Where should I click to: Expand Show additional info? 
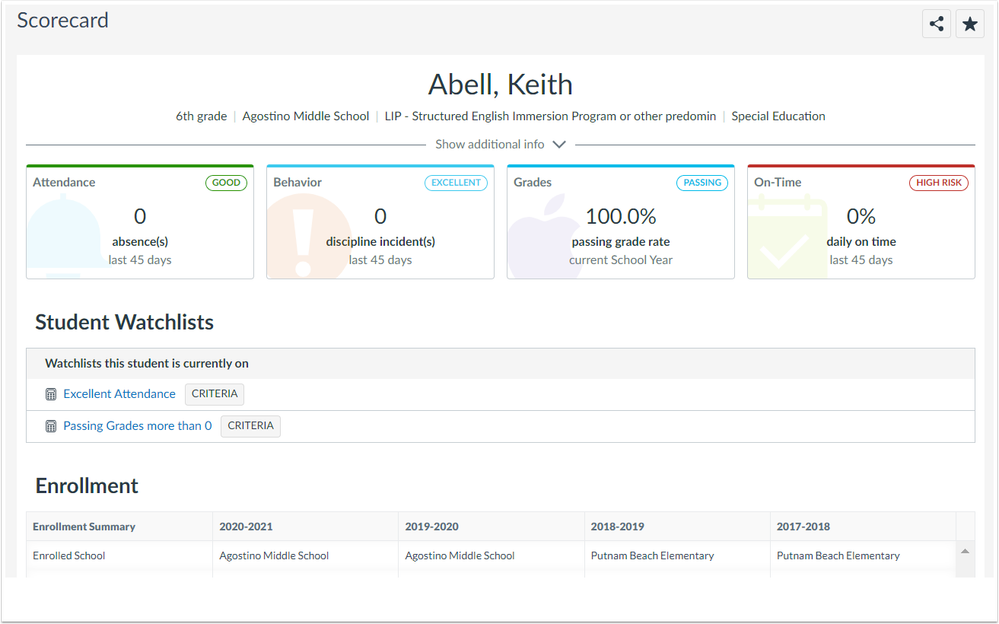tap(500, 145)
